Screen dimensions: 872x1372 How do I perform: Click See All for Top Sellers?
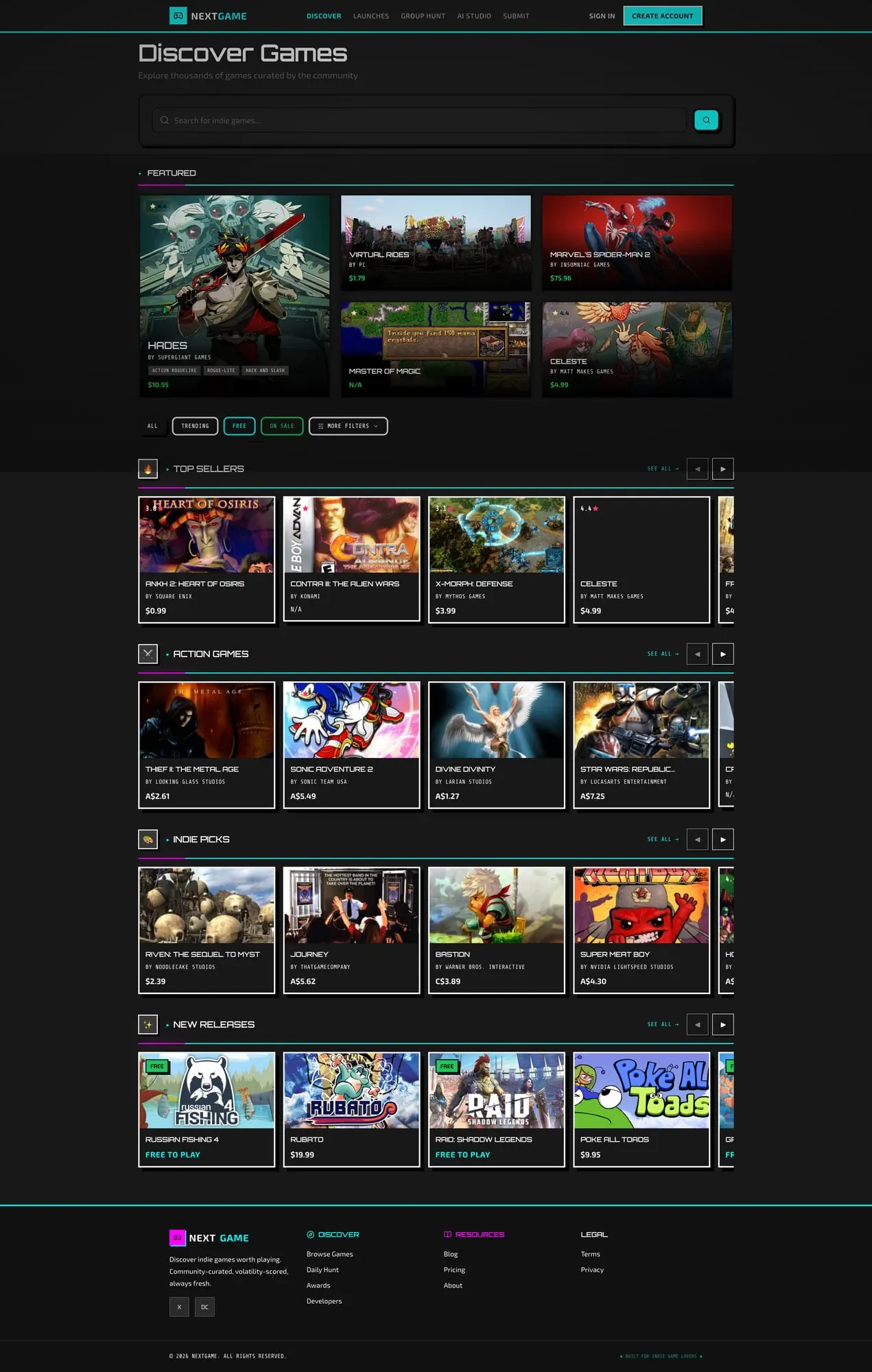(x=663, y=469)
